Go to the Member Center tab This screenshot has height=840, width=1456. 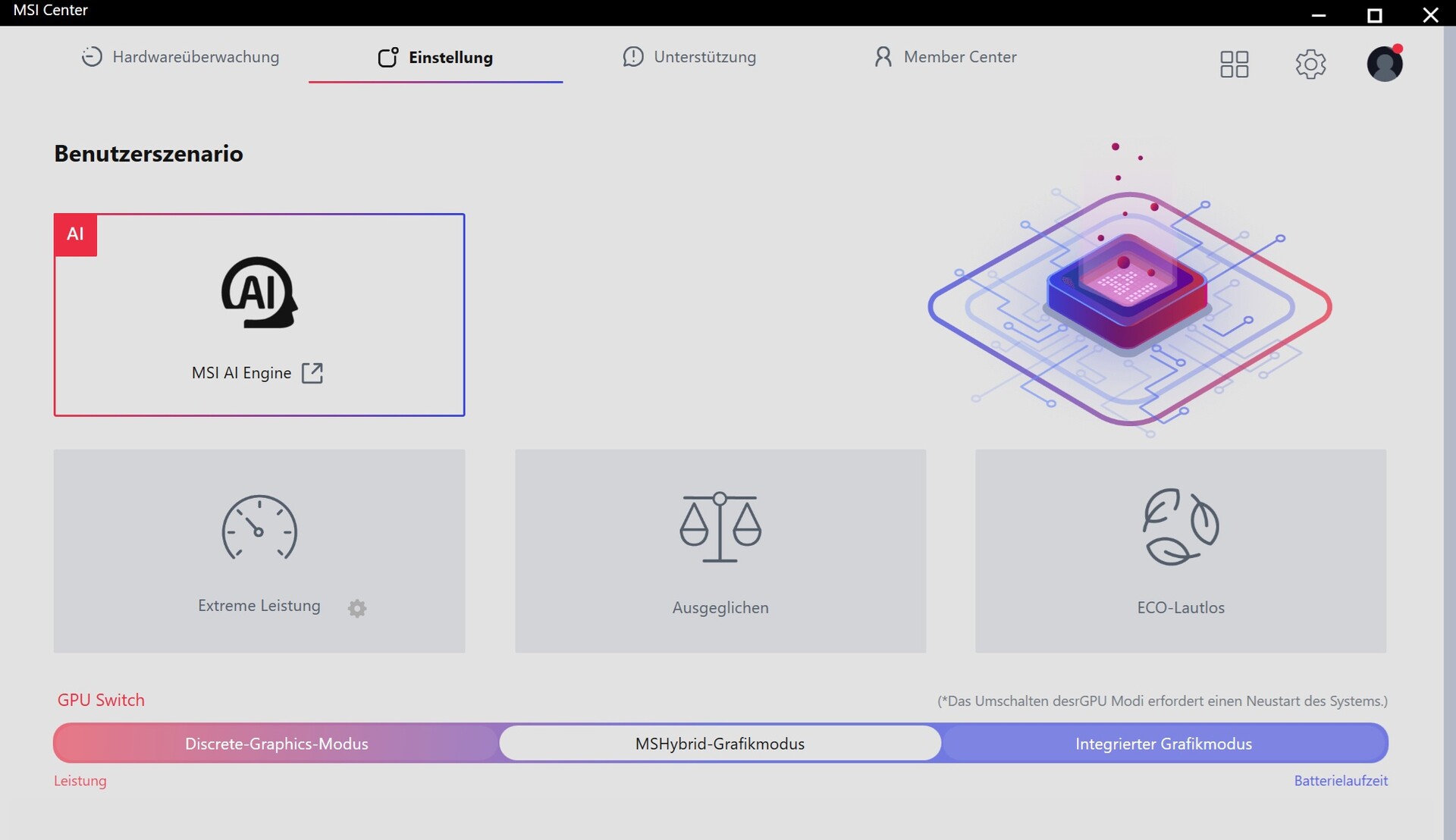point(945,57)
